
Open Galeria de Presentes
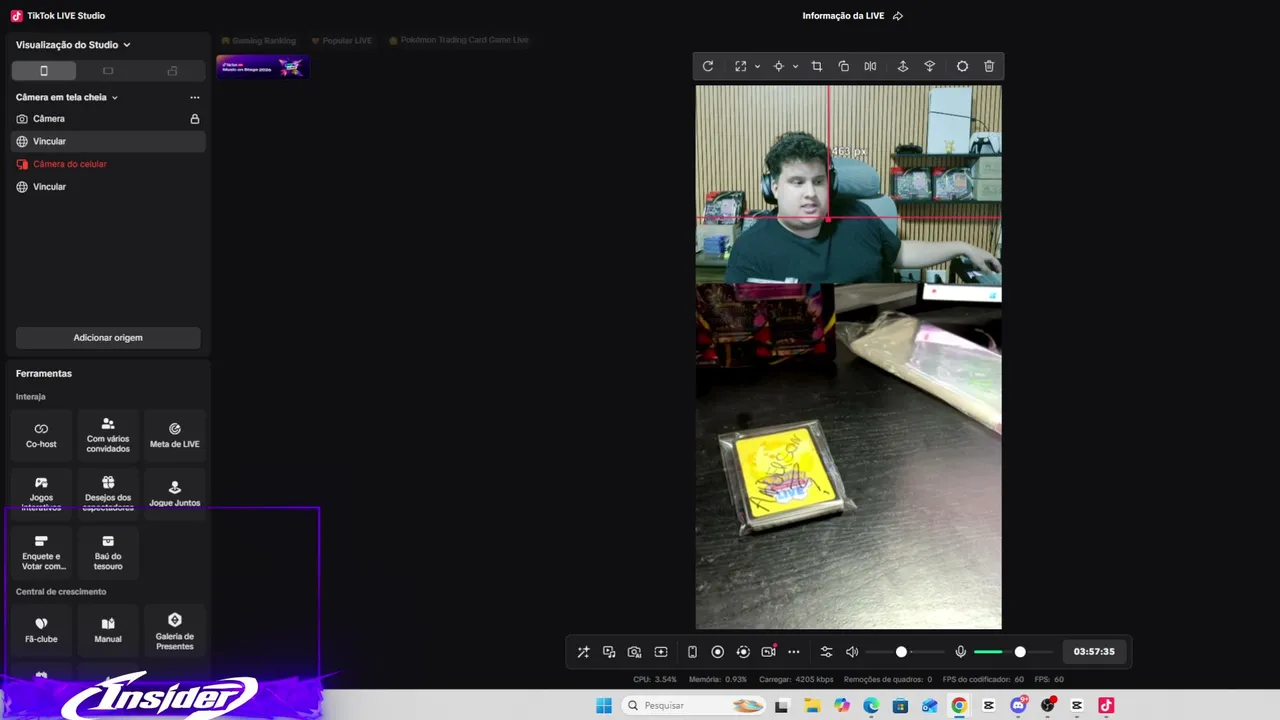(175, 630)
